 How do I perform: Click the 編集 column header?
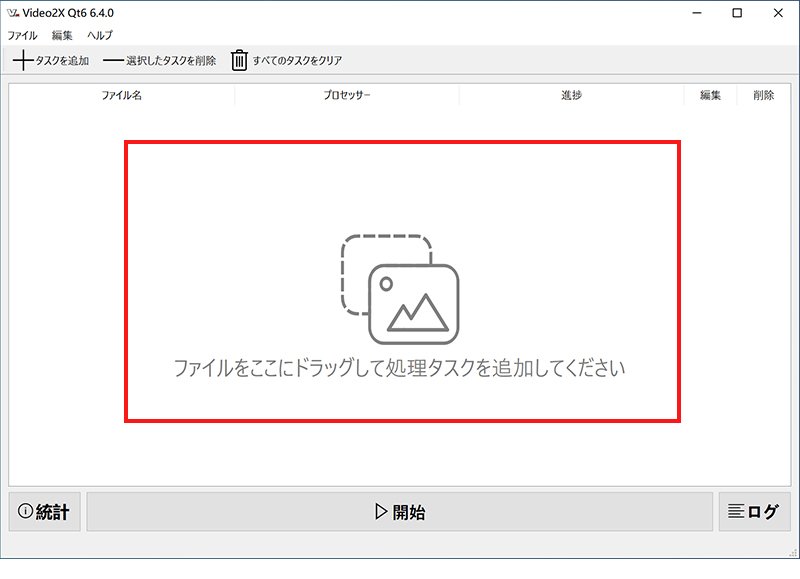710,95
